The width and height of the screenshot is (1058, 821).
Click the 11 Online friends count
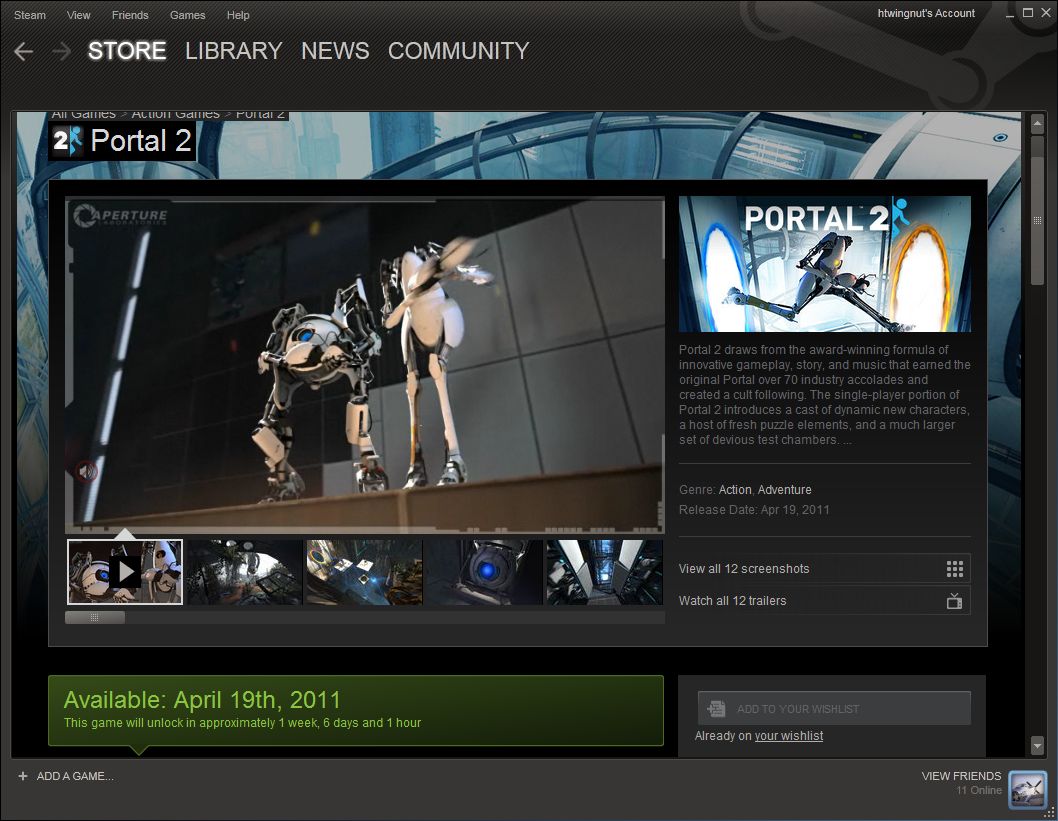click(978, 791)
